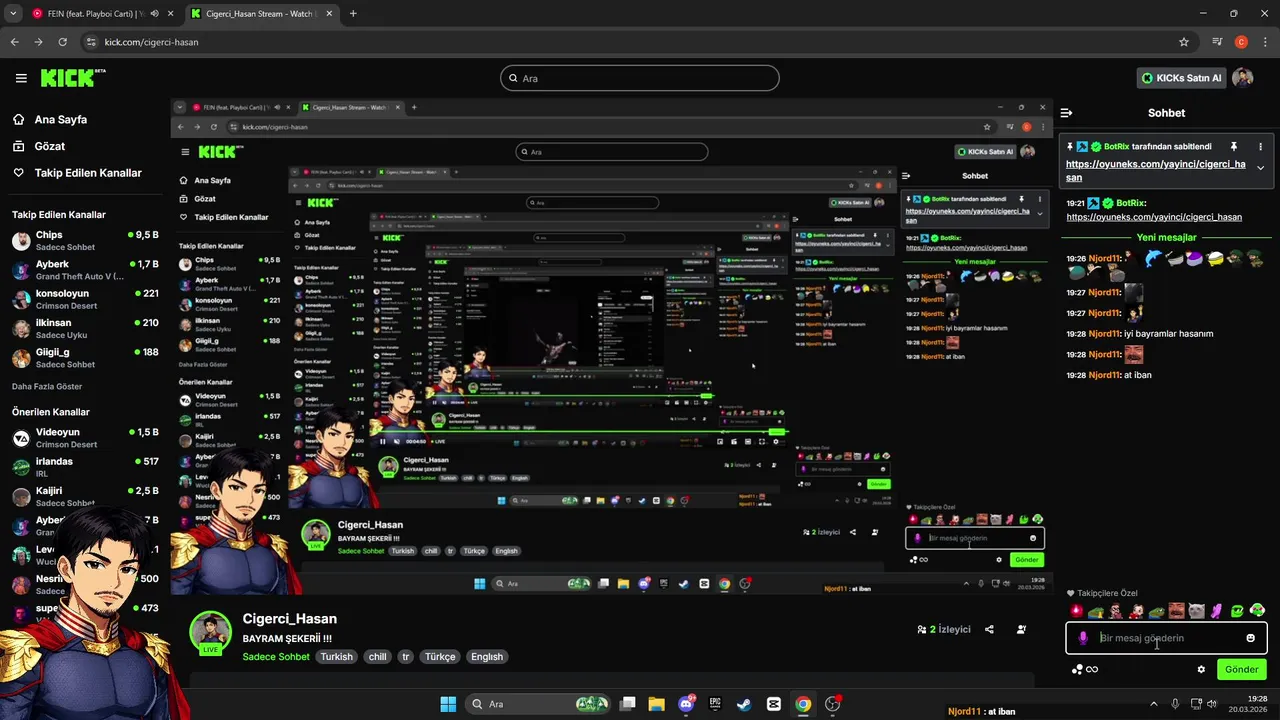This screenshot has width=1280, height=720.
Task: Click Njord11 in the at iban message
Action: [1105, 375]
